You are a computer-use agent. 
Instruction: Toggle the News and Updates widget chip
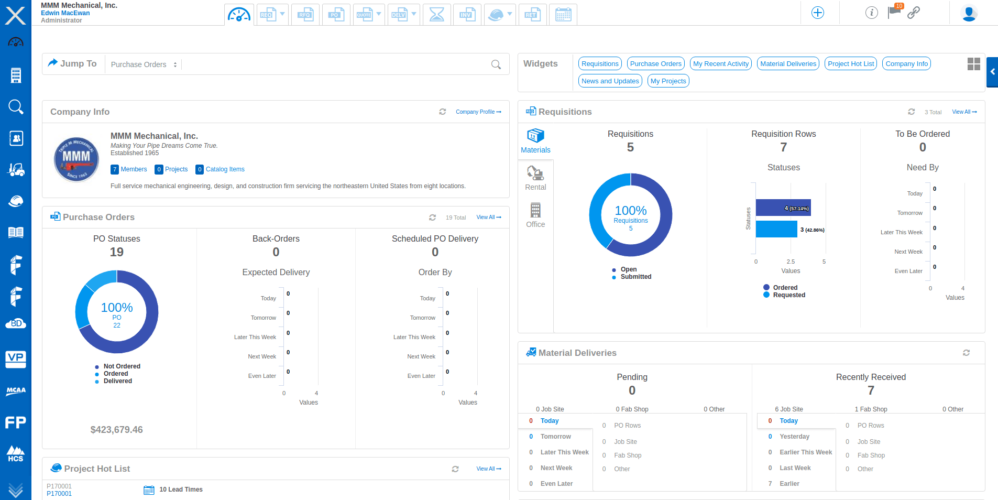pos(610,81)
